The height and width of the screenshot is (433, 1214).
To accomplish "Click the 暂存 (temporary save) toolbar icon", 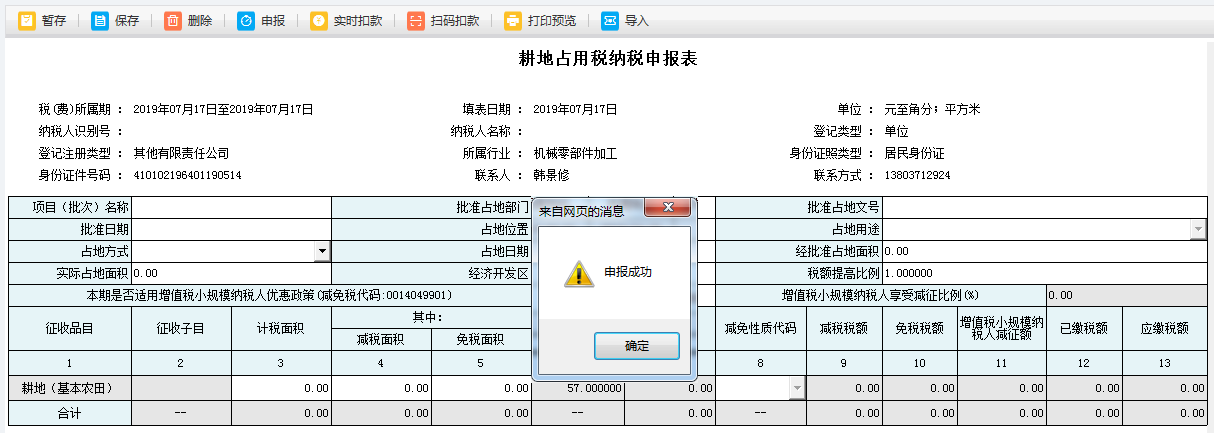I will click(x=27, y=20).
